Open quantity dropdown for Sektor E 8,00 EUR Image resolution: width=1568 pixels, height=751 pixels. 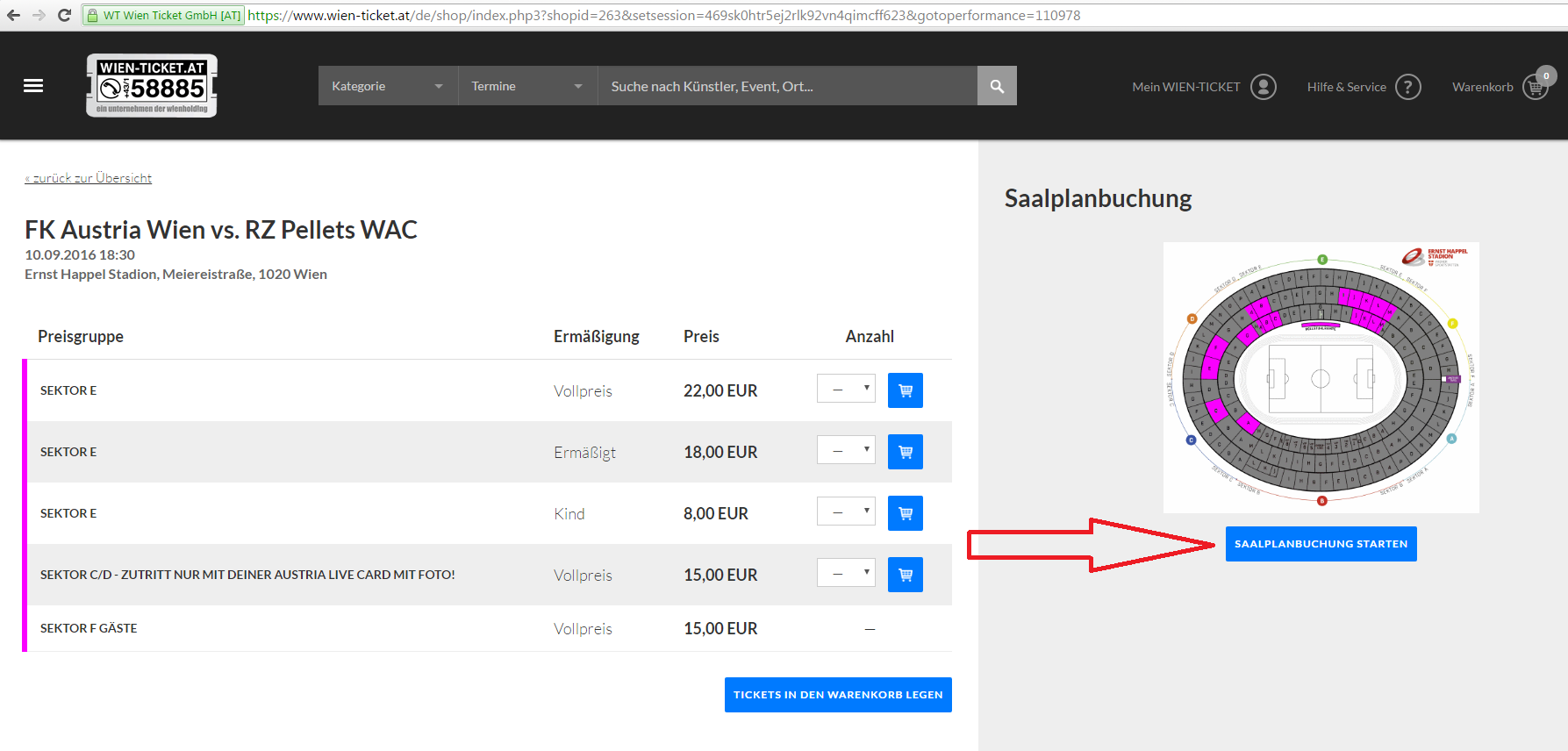[x=846, y=511]
